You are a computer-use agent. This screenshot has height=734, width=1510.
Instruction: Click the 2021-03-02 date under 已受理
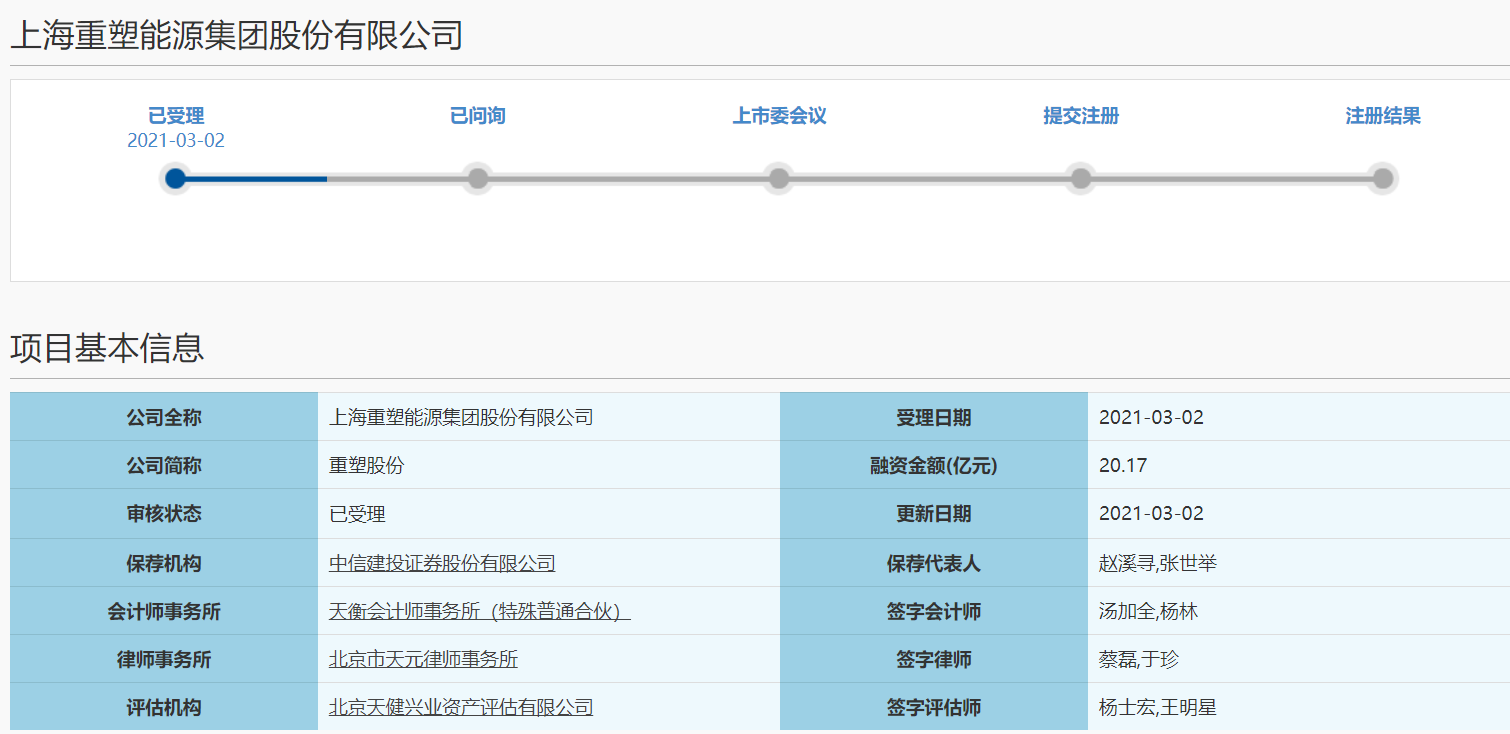(x=176, y=141)
